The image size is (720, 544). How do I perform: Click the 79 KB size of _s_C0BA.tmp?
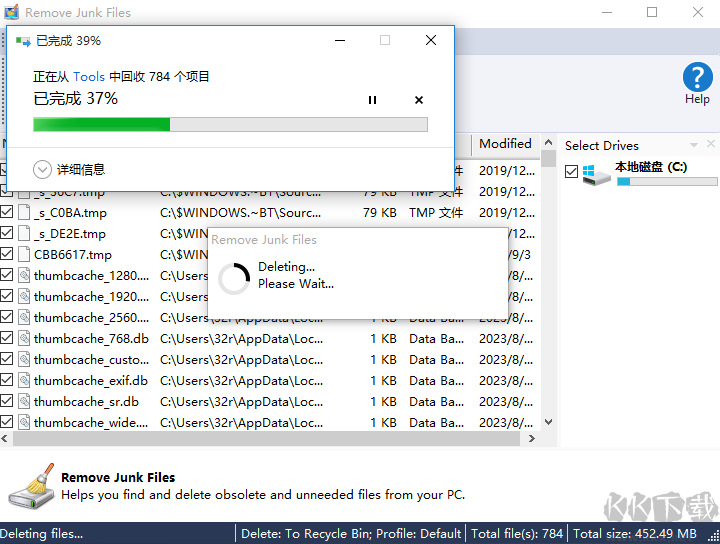coord(380,213)
